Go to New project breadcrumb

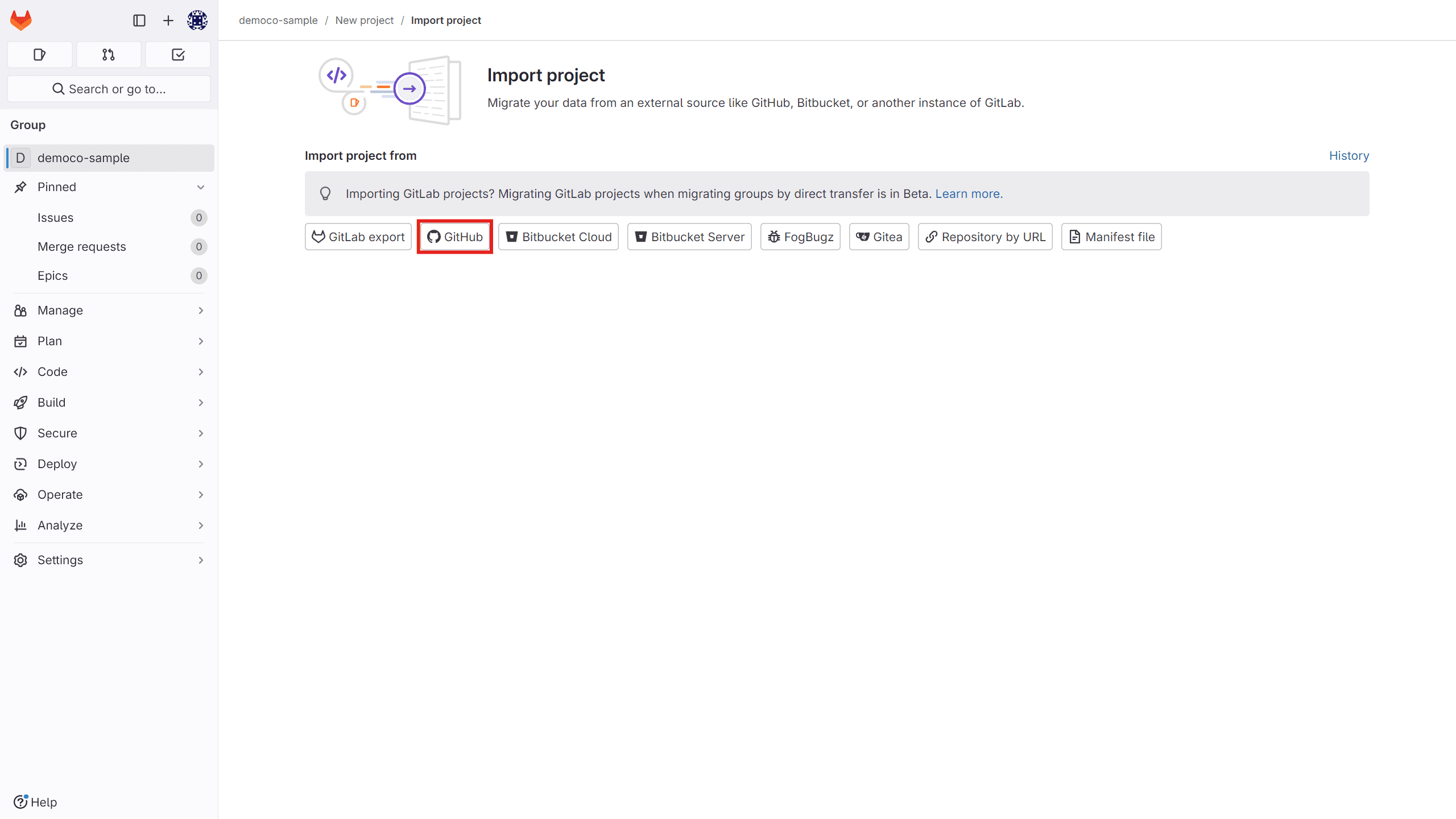(x=364, y=20)
